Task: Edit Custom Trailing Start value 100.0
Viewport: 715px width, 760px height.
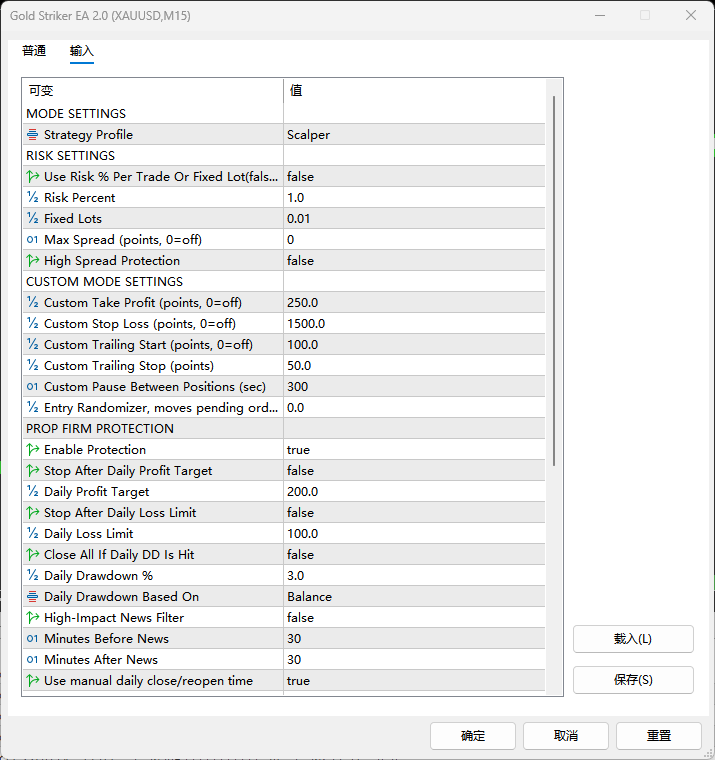Action: point(414,344)
